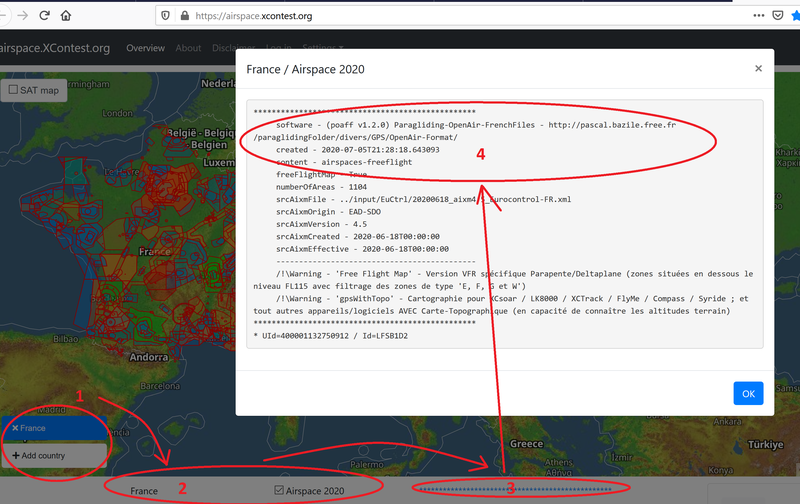
Task: Remove France with its X icon
Action: [x=15, y=428]
